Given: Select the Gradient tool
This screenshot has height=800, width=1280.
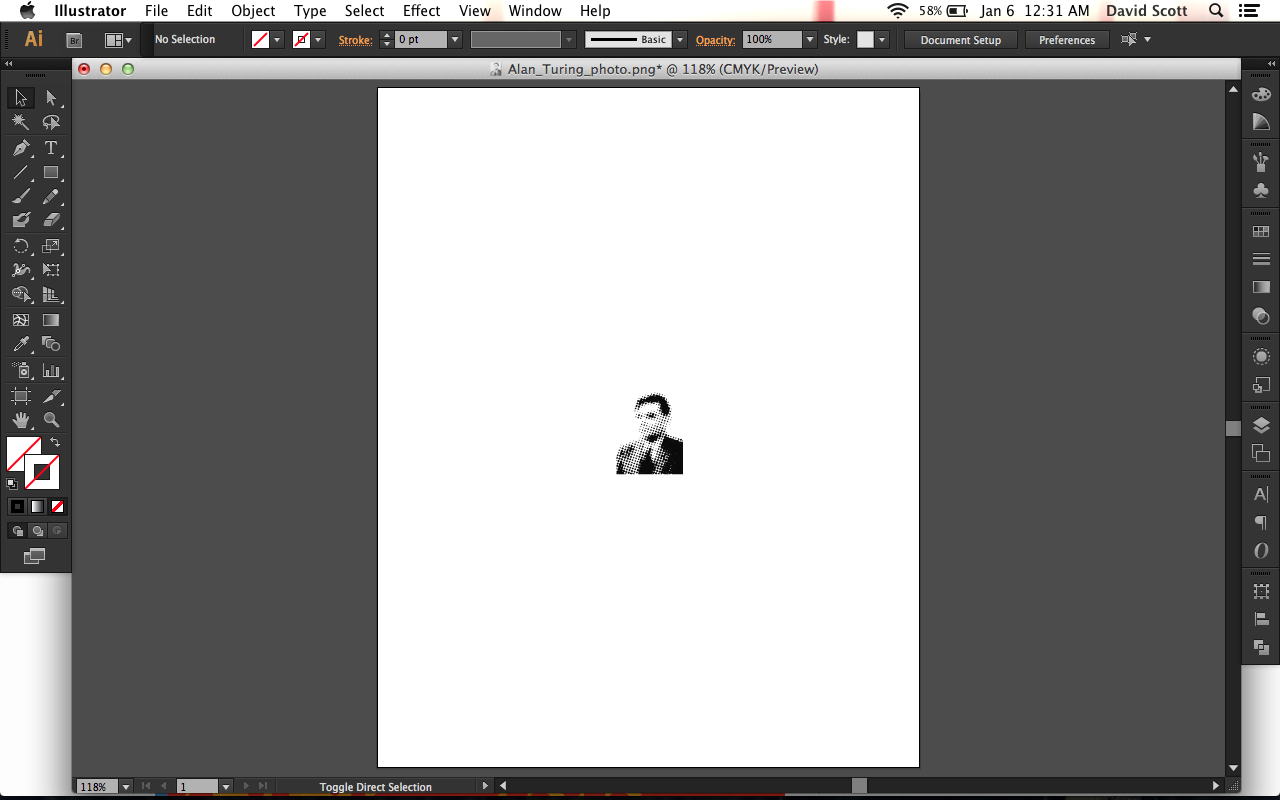Looking at the screenshot, I should click(51, 320).
